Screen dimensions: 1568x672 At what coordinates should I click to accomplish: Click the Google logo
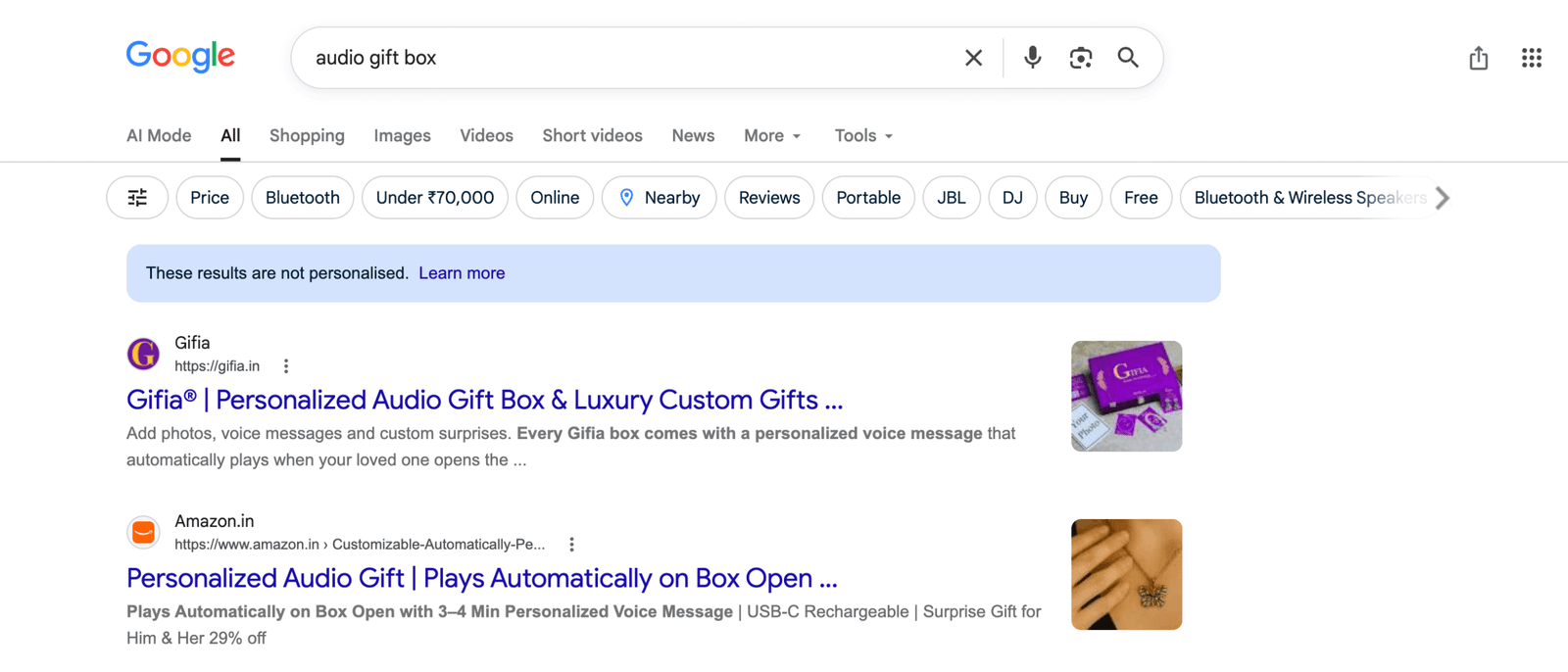[x=180, y=57]
